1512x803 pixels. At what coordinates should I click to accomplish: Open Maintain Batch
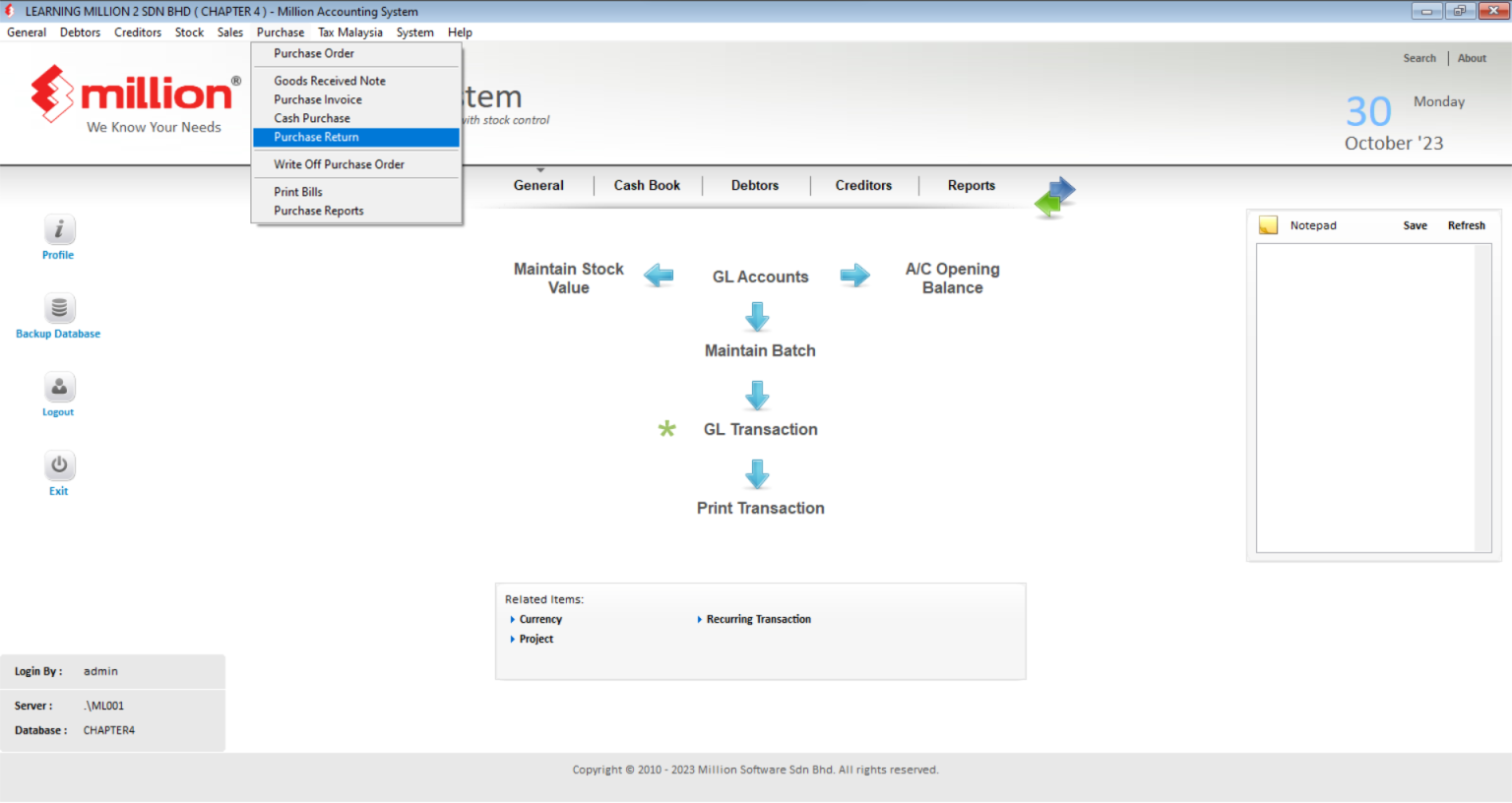point(760,350)
